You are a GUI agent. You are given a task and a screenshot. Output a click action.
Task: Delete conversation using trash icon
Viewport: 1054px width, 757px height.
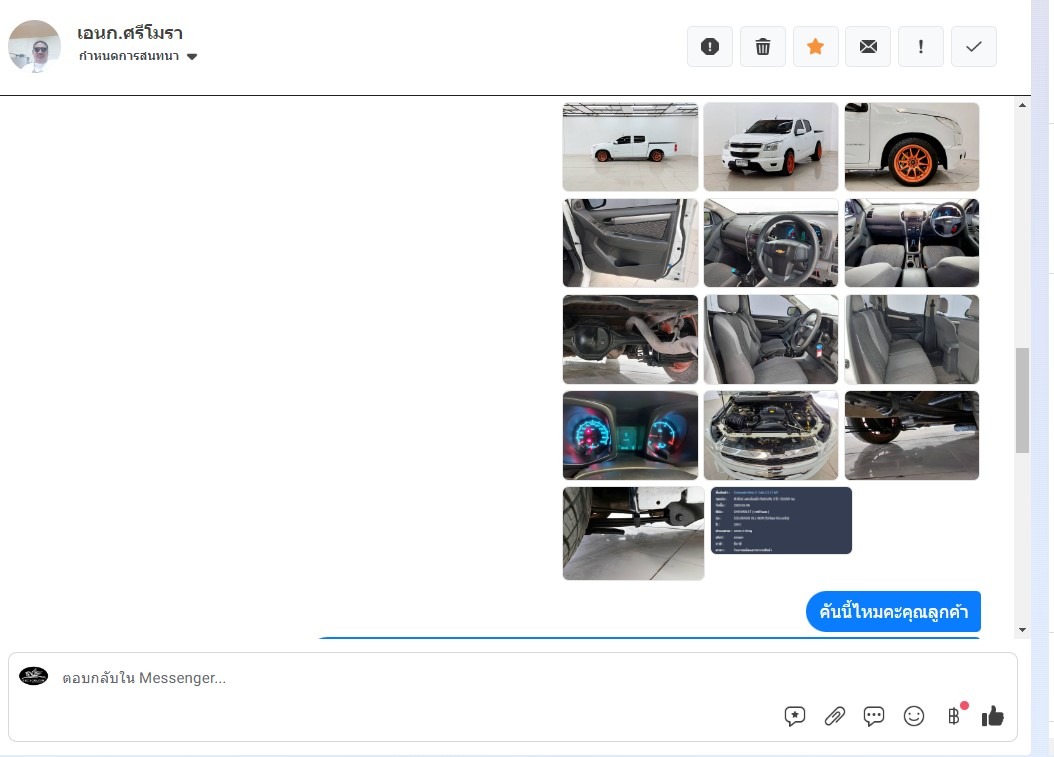pyautogui.click(x=763, y=47)
